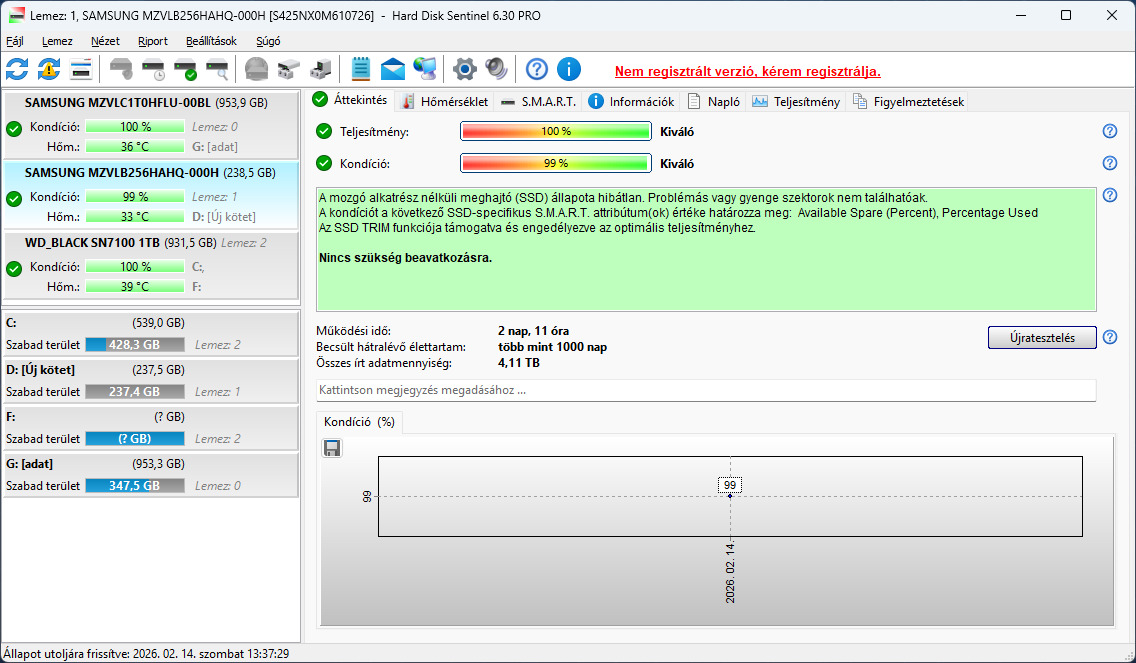The height and width of the screenshot is (663, 1136).
Task: Click help icon next to Újratesztelés button
Action: [x=1109, y=337]
